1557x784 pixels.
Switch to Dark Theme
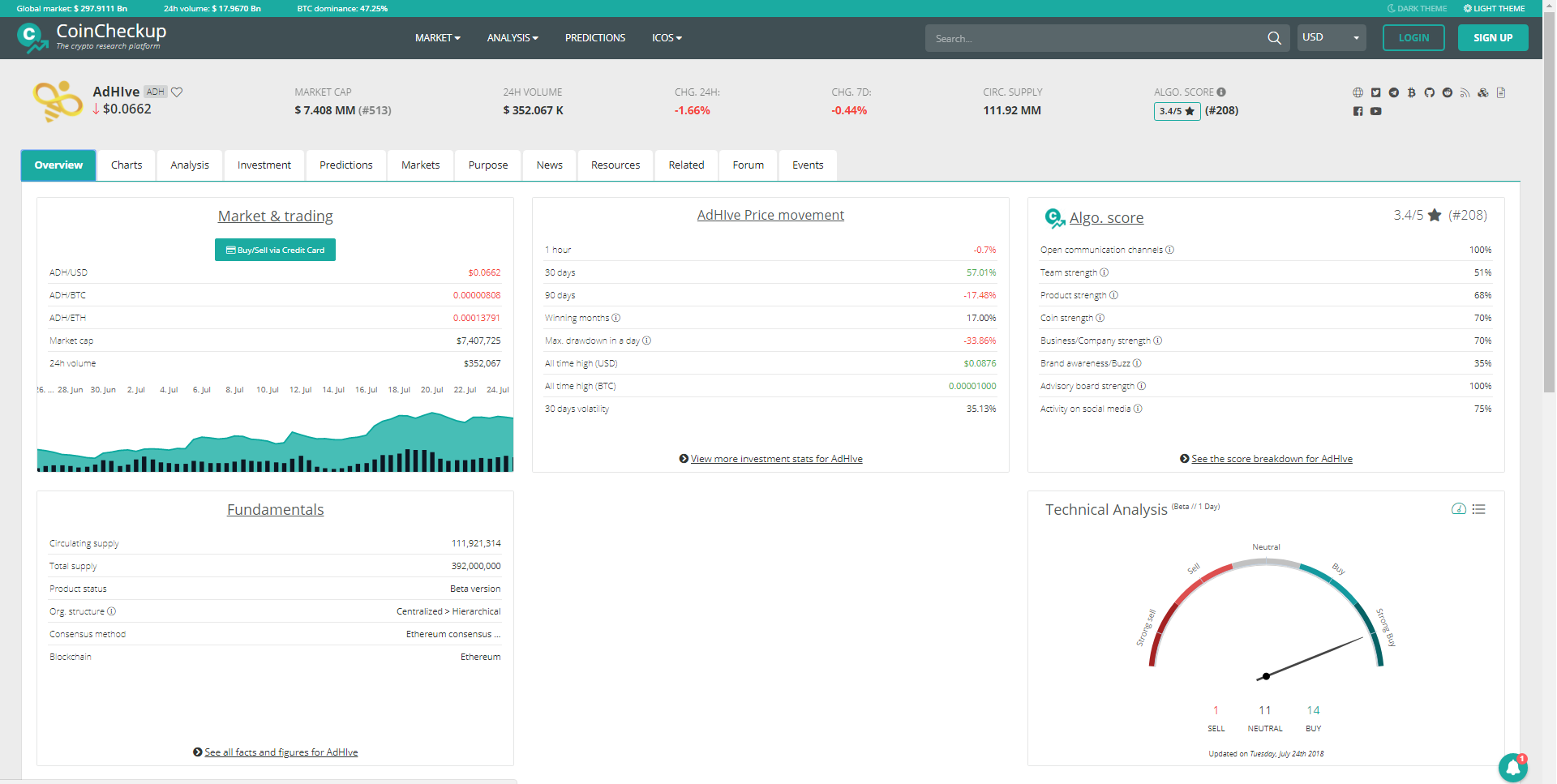pyautogui.click(x=1417, y=8)
